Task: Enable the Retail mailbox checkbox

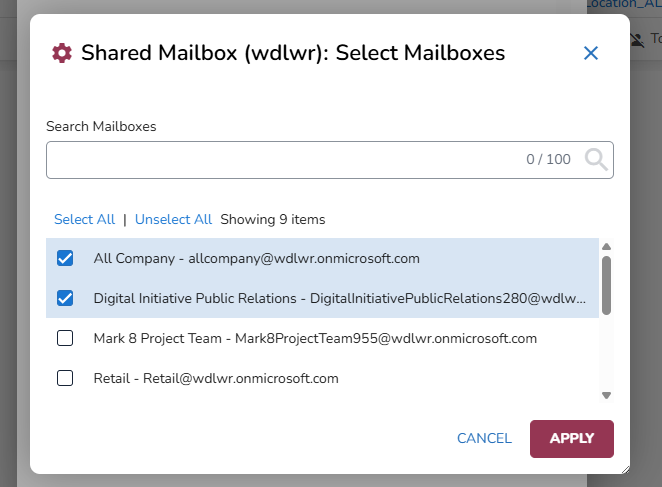Action: tap(65, 378)
